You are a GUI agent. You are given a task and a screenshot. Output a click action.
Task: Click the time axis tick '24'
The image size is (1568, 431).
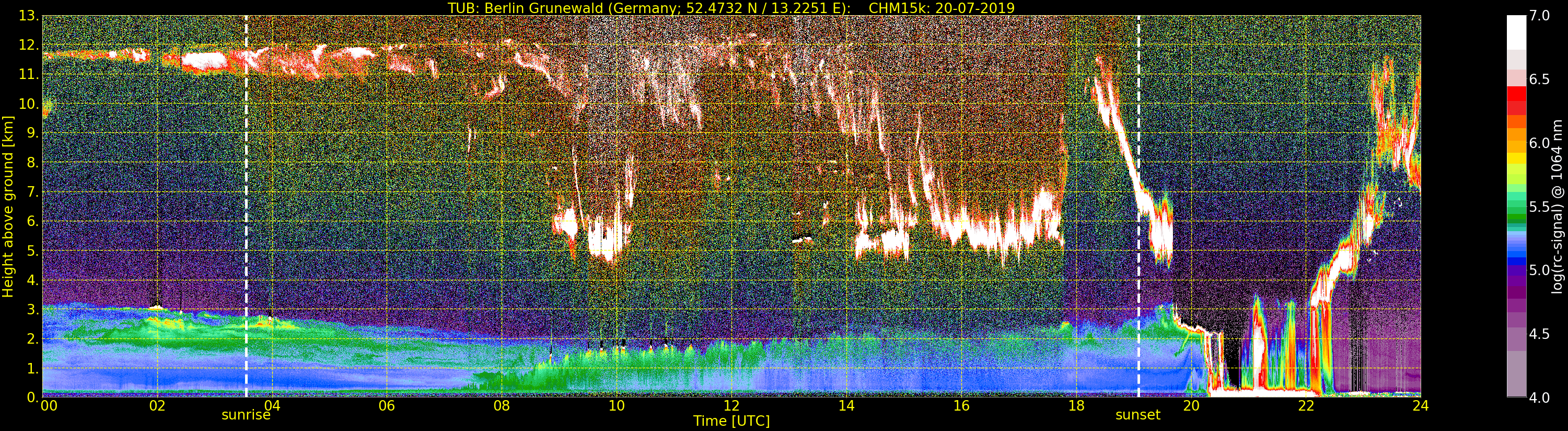click(1421, 406)
